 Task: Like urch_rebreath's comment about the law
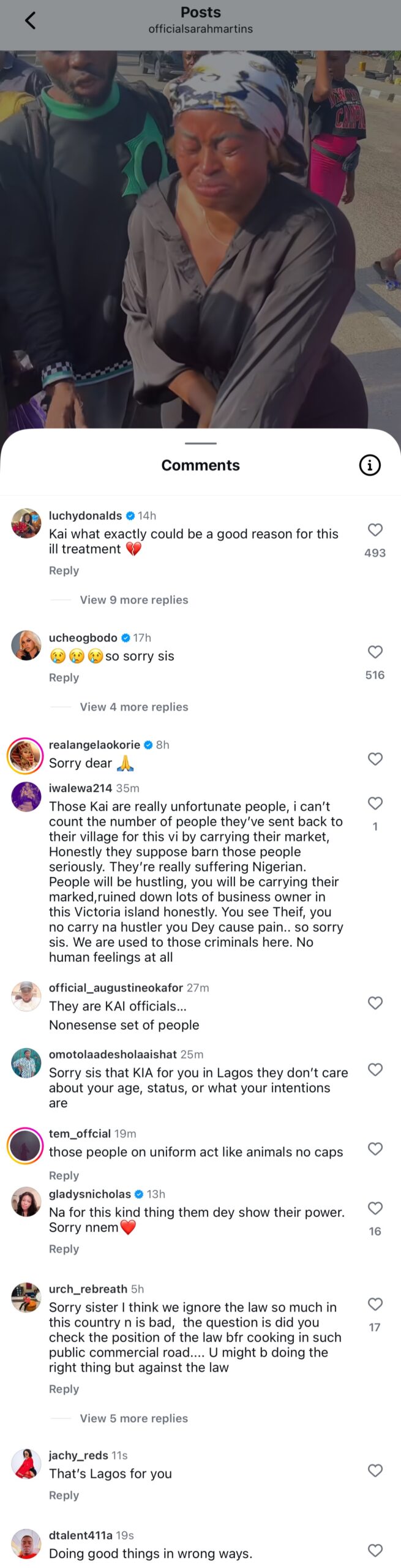375,1304
